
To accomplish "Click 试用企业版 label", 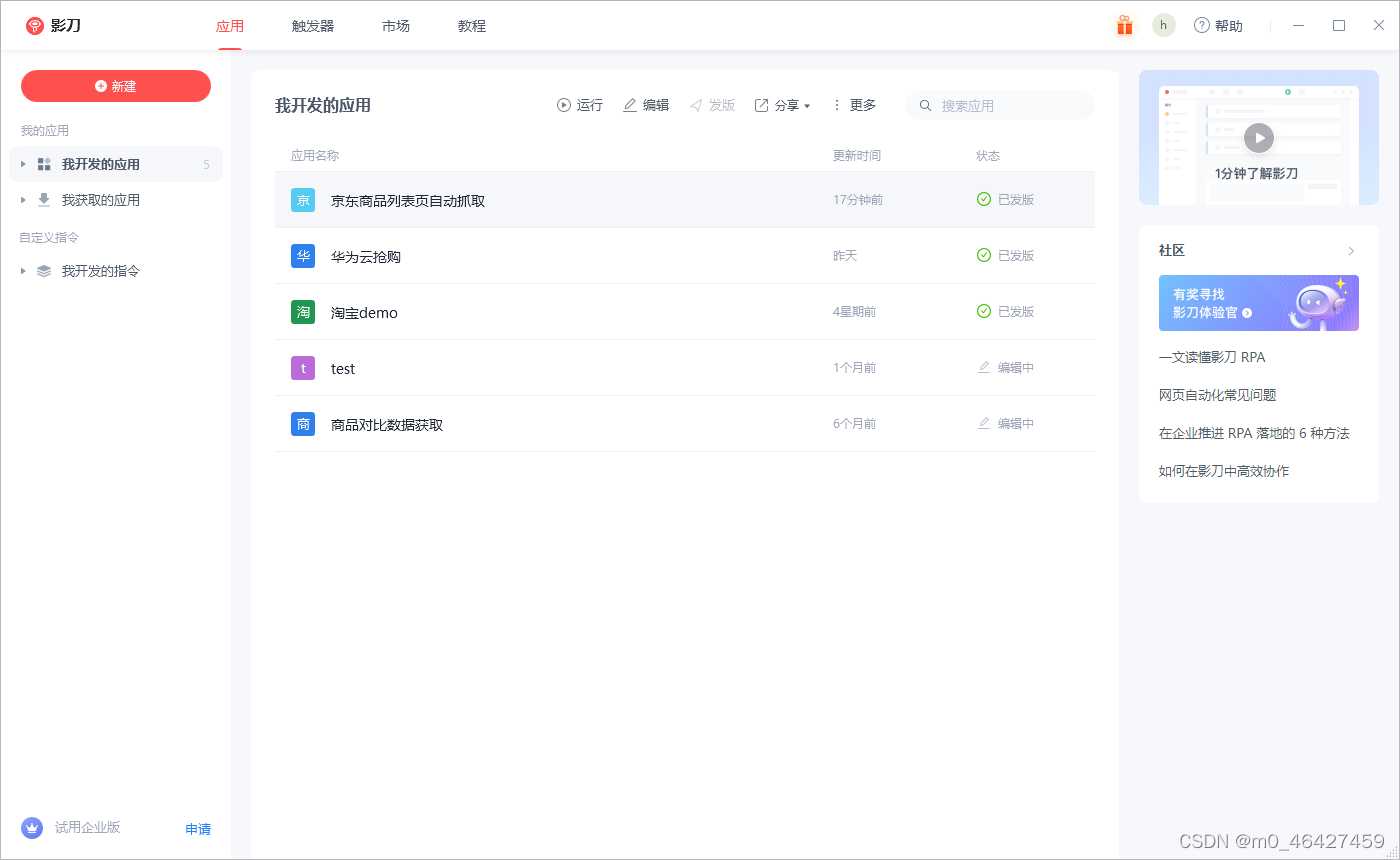I will click(x=88, y=828).
